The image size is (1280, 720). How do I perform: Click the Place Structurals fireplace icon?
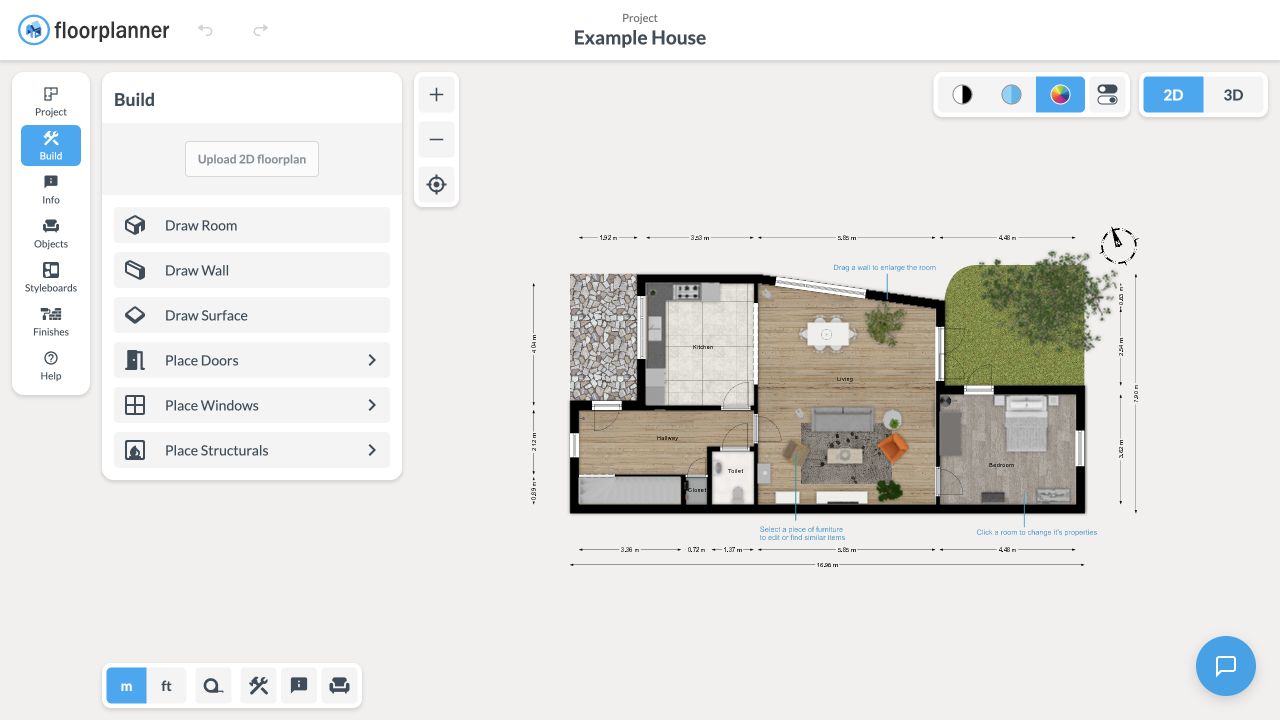pyautogui.click(x=135, y=450)
